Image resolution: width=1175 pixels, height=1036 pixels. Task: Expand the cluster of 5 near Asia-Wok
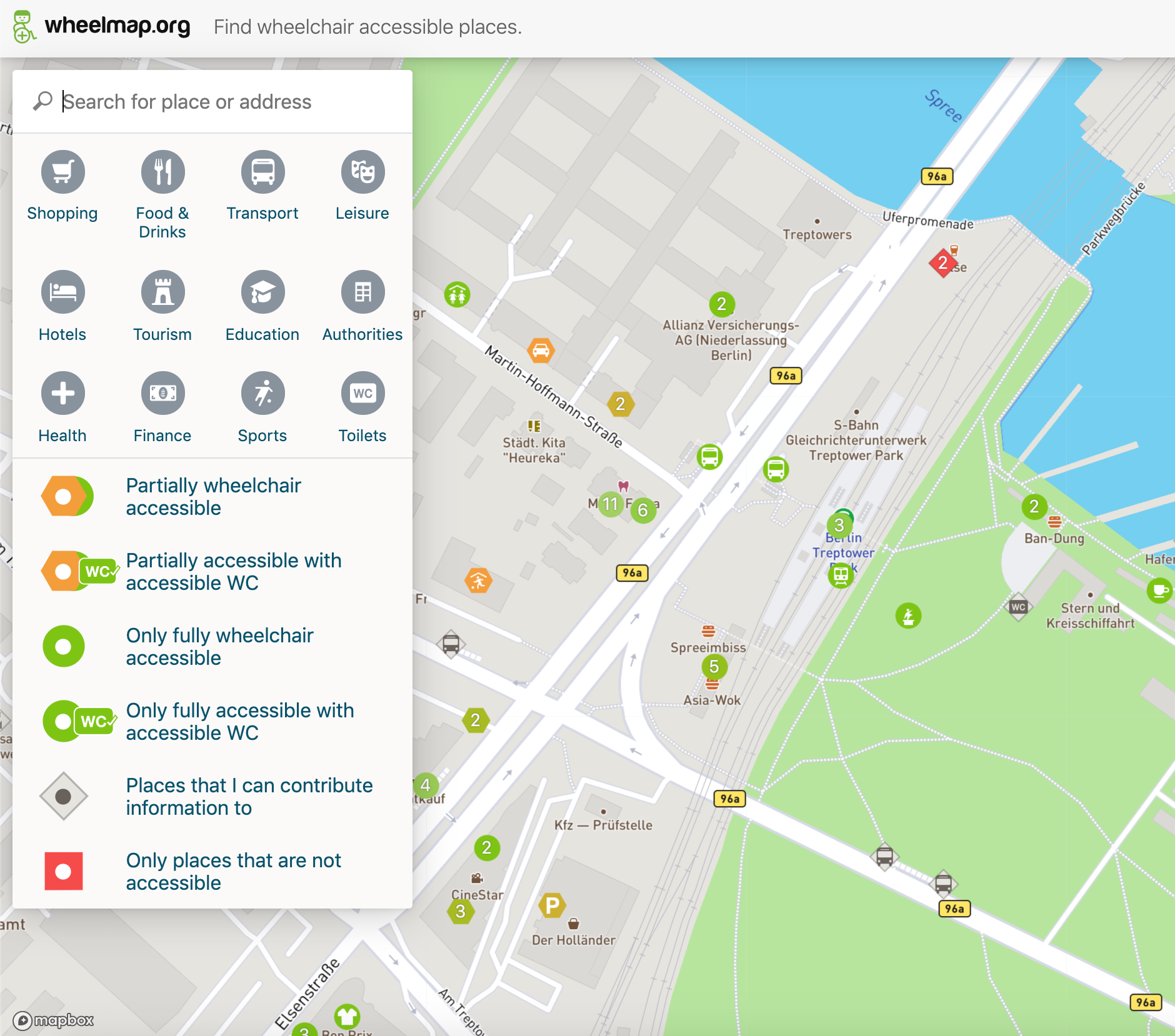[714, 667]
